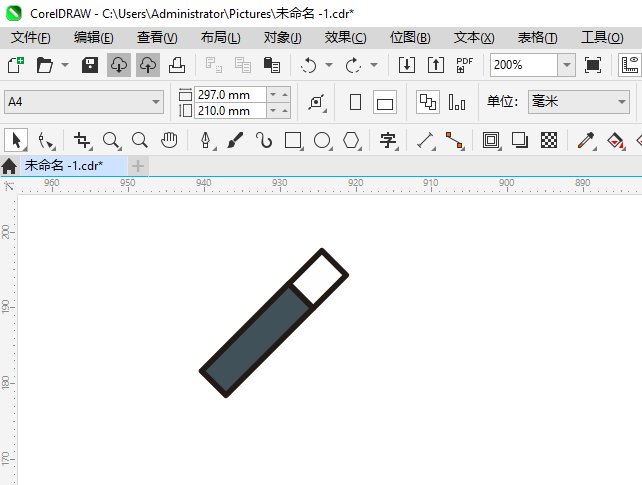The height and width of the screenshot is (485, 642).
Task: Click the 200% zoom level field
Action: coord(524,65)
